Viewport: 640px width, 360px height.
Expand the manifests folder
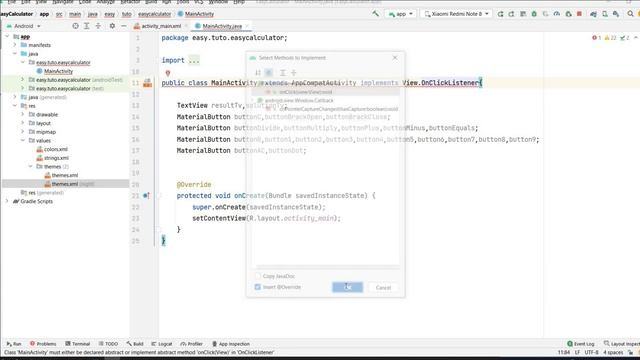tap(15, 45)
